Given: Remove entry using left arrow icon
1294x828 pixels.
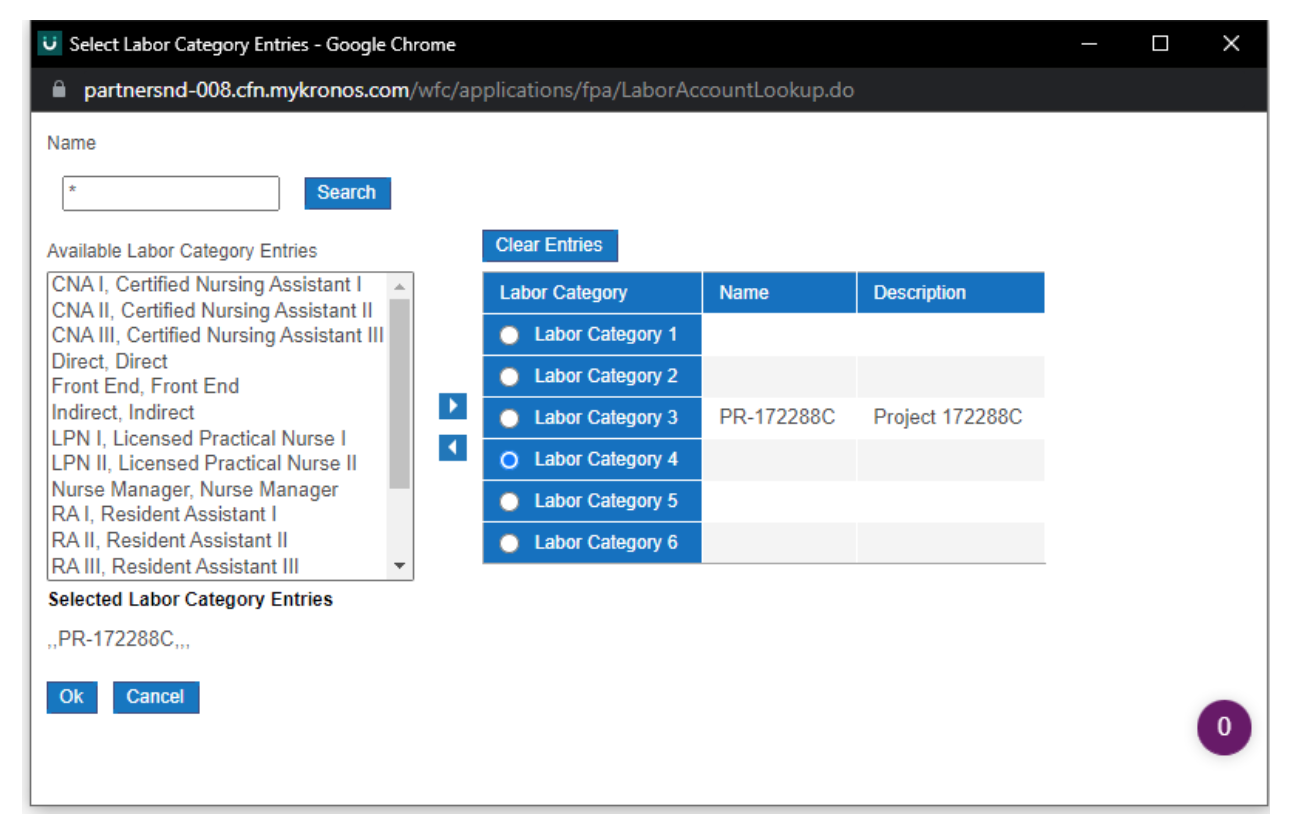Looking at the screenshot, I should (452, 448).
